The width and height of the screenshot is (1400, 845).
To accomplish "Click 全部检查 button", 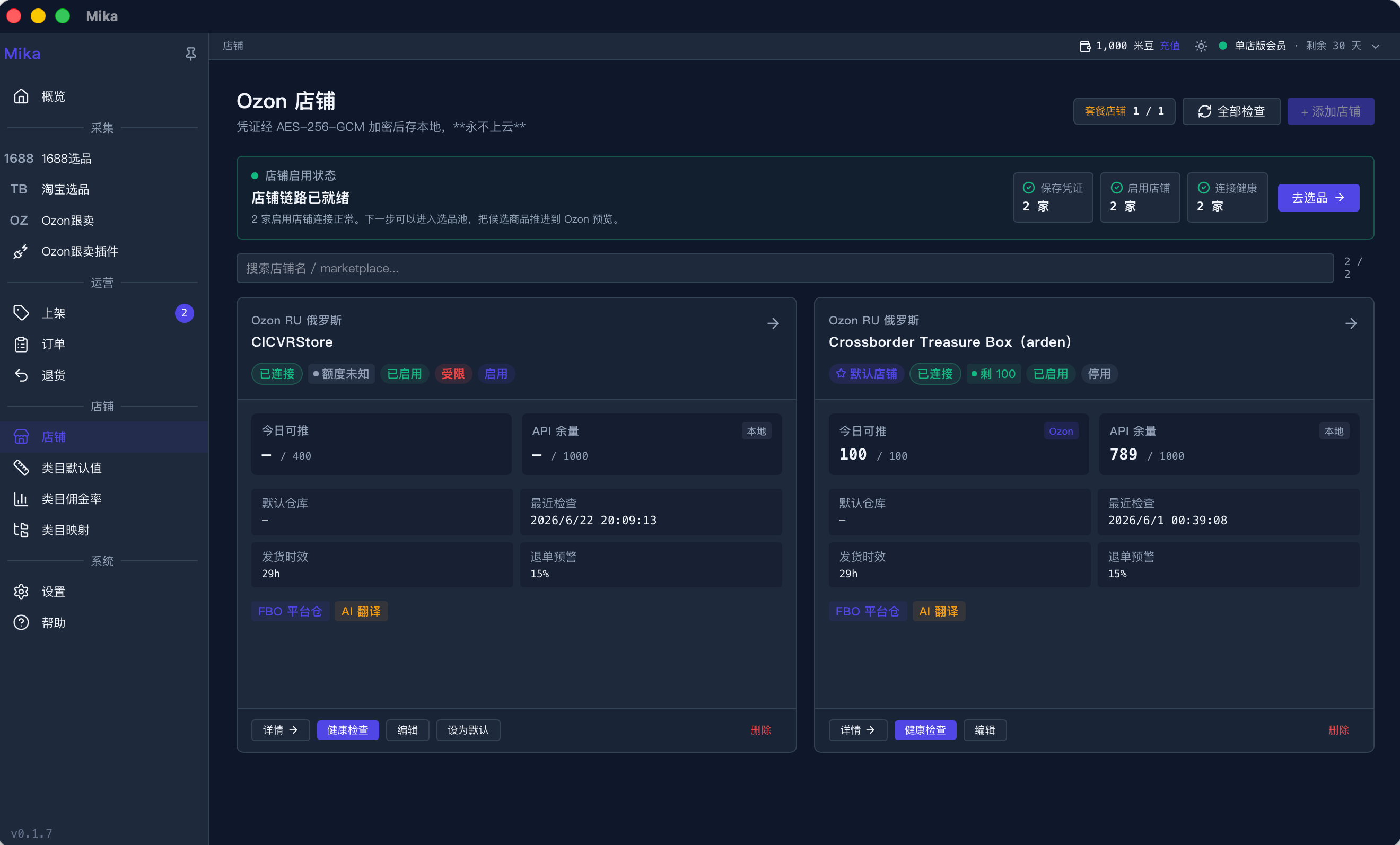I will [x=1231, y=111].
